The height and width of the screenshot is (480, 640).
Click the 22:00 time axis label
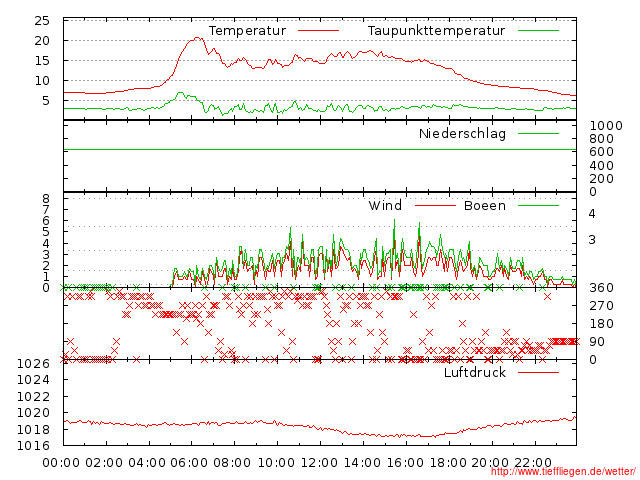tap(533, 462)
